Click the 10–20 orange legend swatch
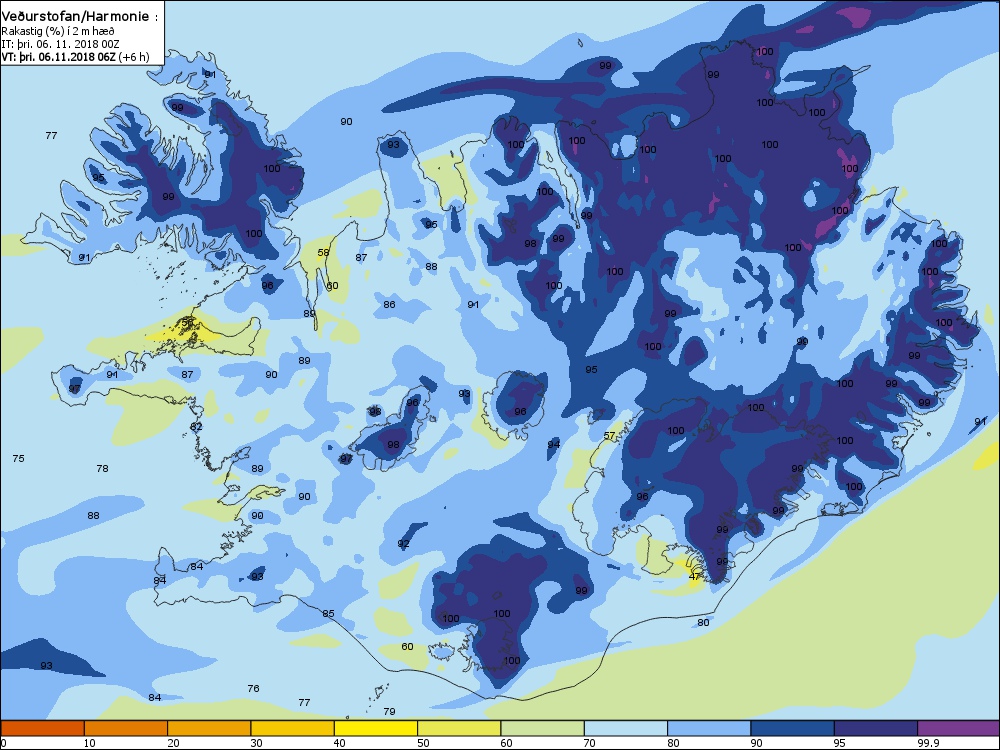The height and width of the screenshot is (750, 1000). tap(126, 728)
